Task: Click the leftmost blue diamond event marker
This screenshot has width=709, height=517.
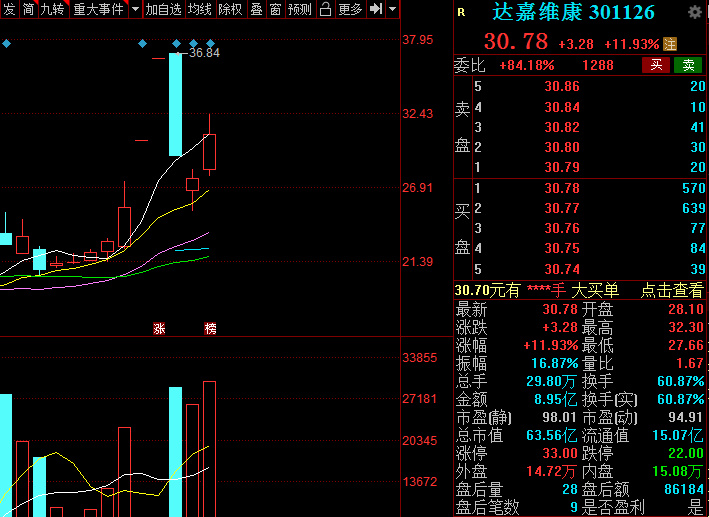Action: coord(6,43)
